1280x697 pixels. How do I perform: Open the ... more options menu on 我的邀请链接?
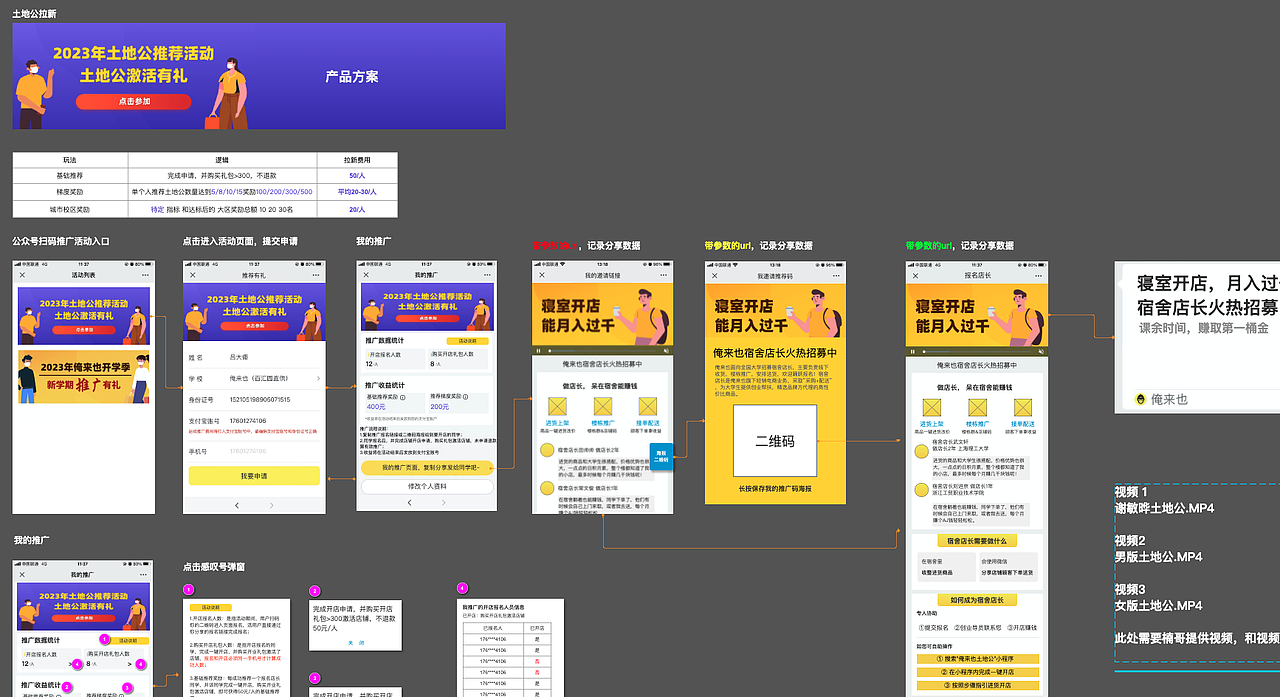click(x=663, y=275)
